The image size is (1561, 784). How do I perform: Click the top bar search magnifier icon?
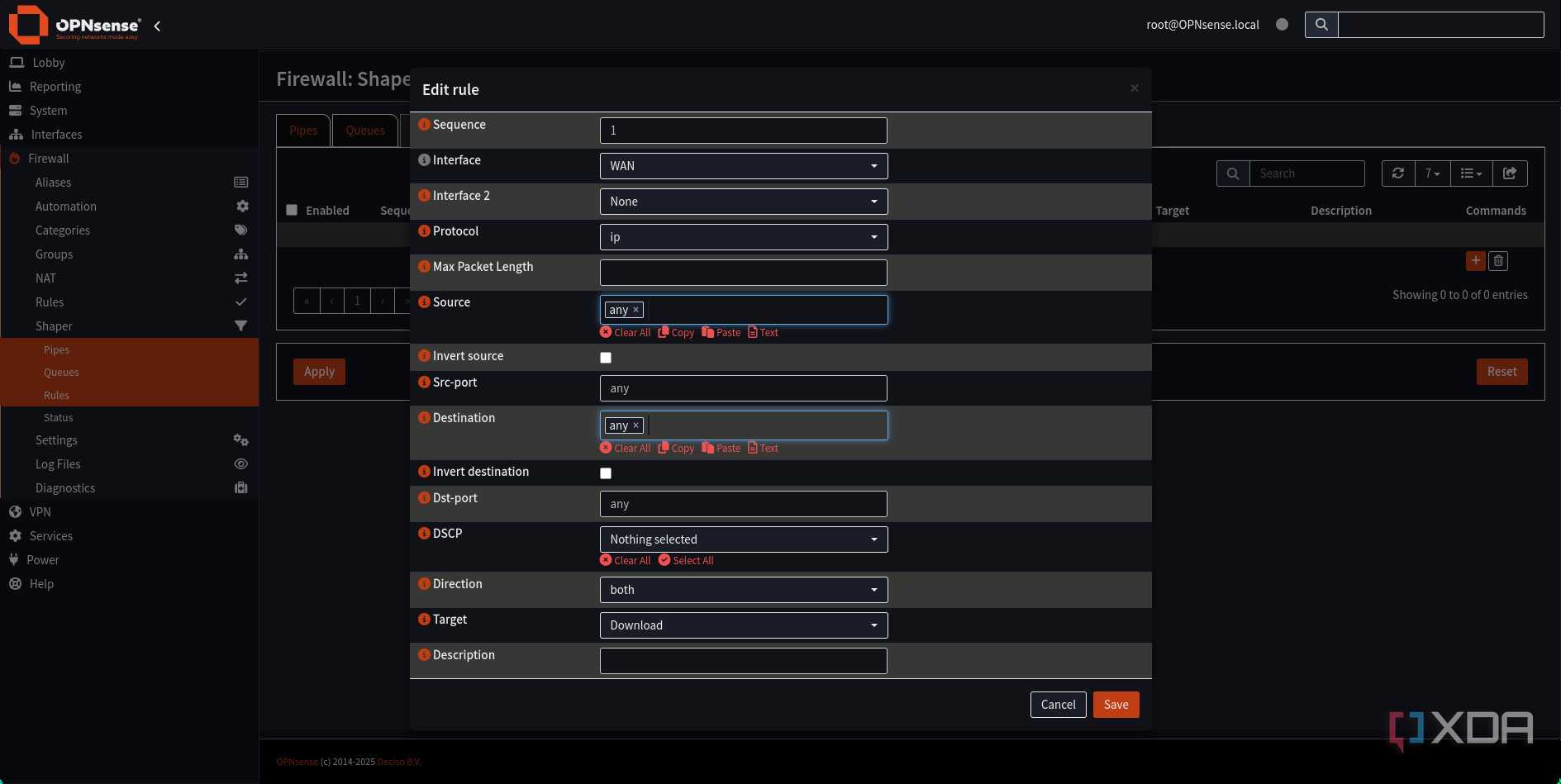pyautogui.click(x=1321, y=25)
